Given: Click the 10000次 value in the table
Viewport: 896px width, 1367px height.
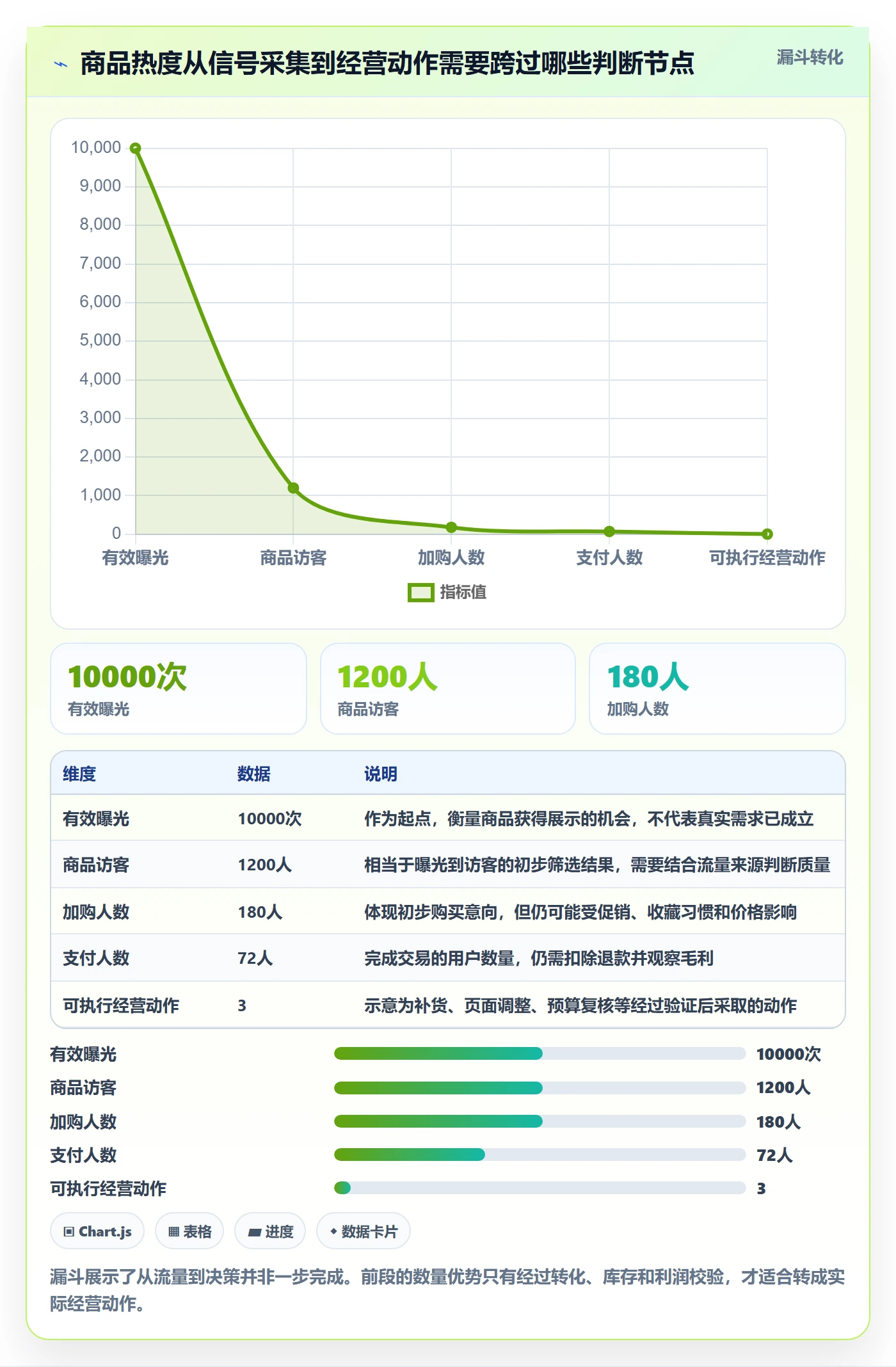Looking at the screenshot, I should click(269, 819).
